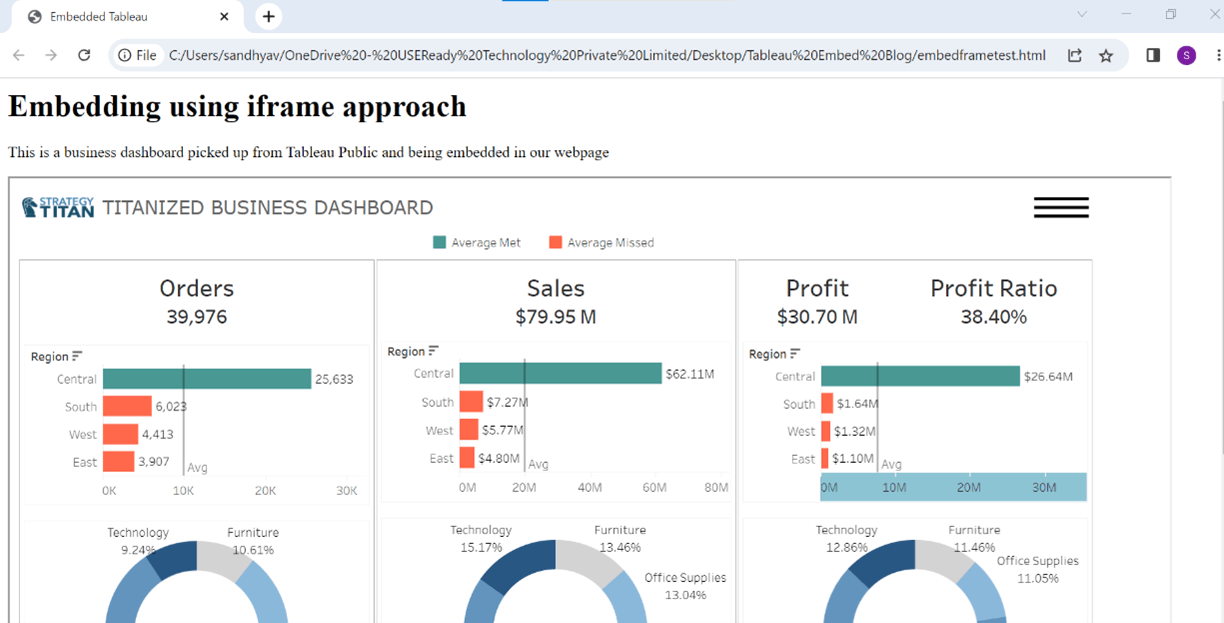Sort Region in the Orders chart

tap(77, 356)
